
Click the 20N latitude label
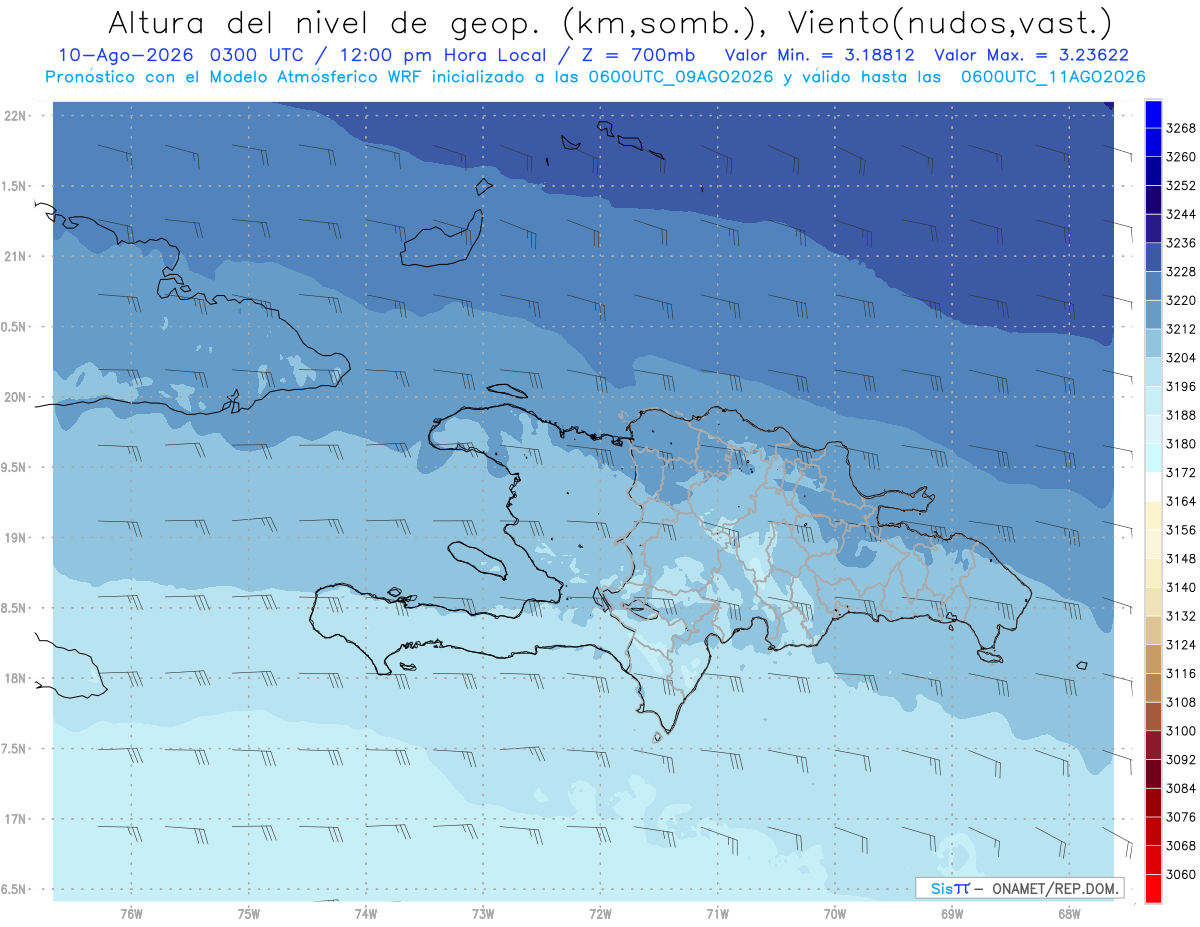tap(17, 397)
